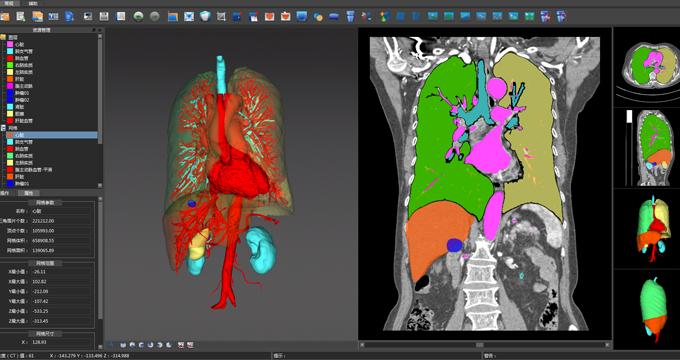Collapse the 网格 mesh group node

coord(3,128)
